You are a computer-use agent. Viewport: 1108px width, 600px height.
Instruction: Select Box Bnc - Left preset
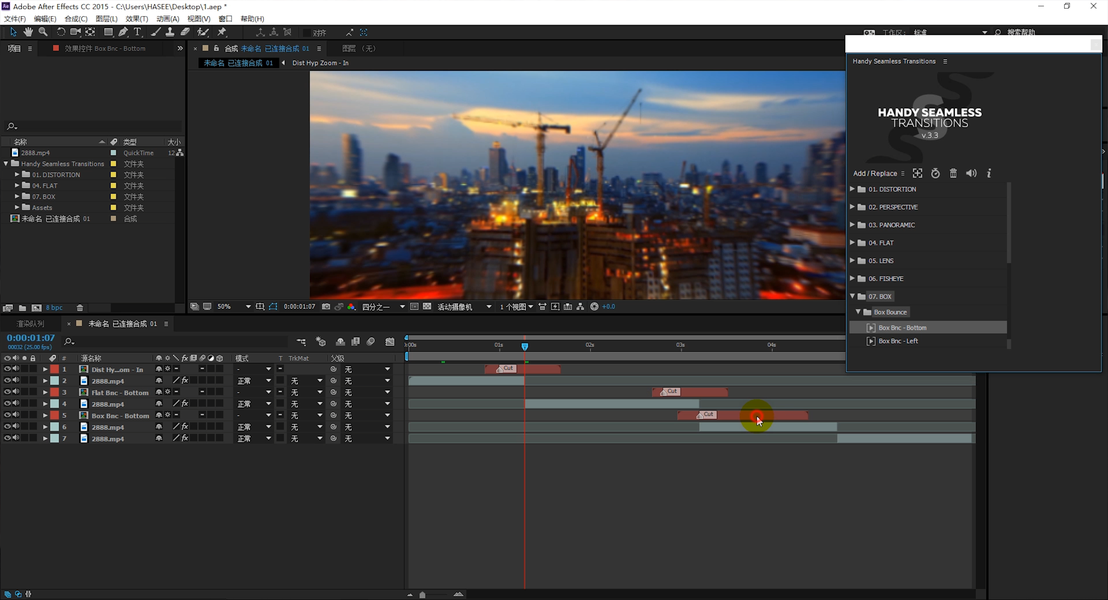tap(898, 341)
